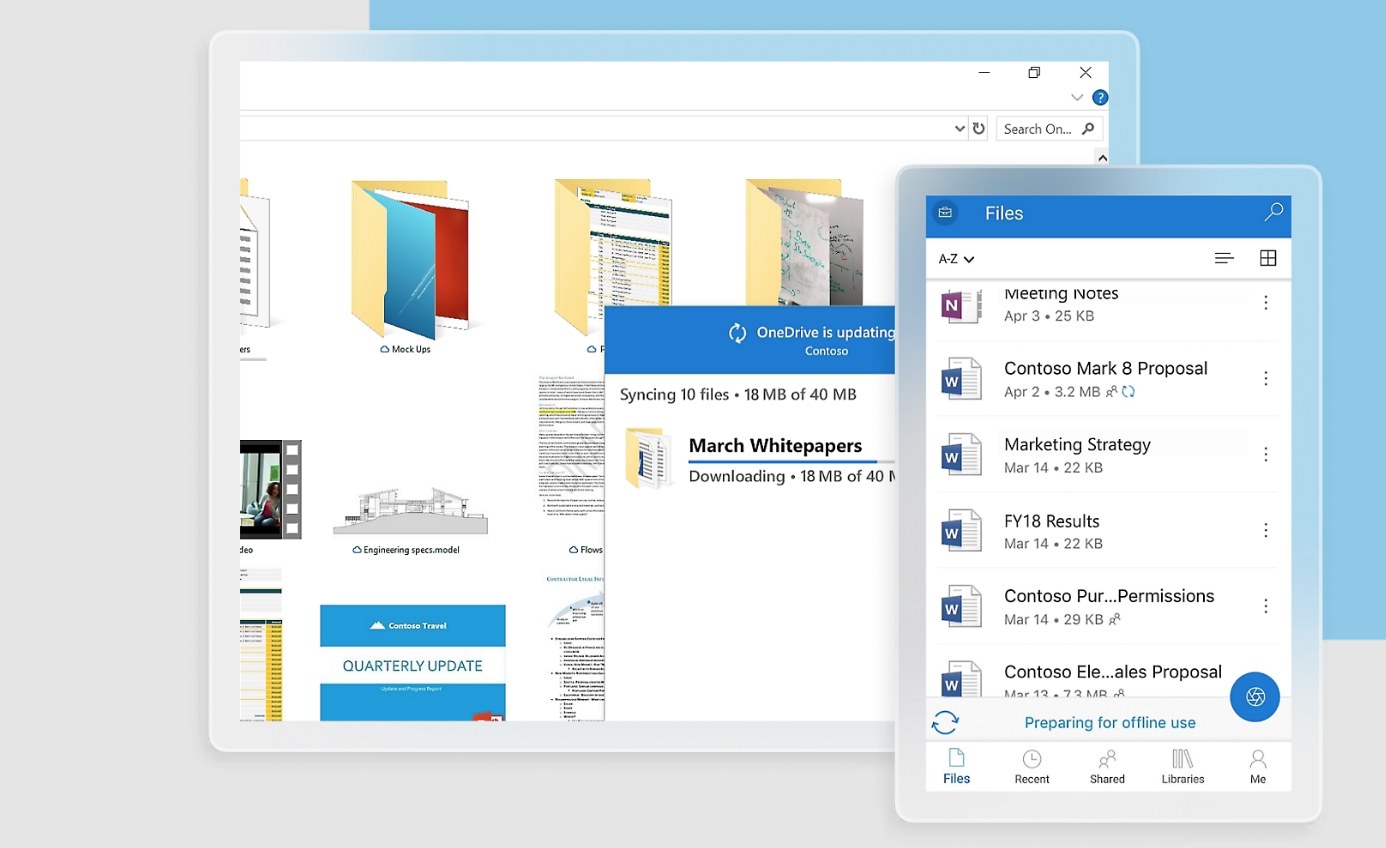
Task: Switch to the Libraries tab
Action: 1183,766
